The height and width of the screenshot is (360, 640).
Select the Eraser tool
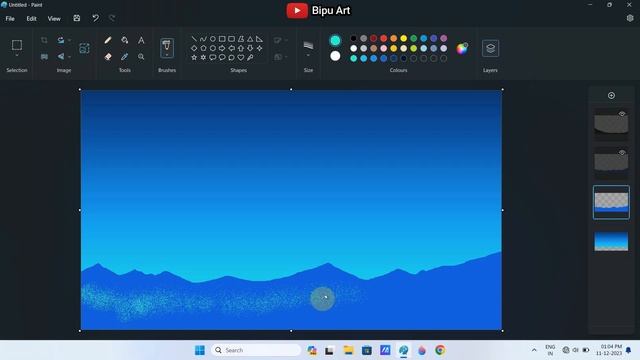108,57
